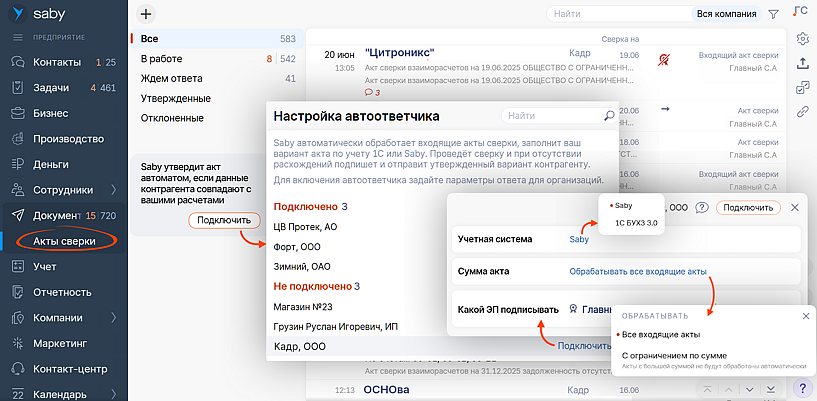Open the hamburger menu under Saby logo
Viewport: 817px width, 401px height.
click(x=17, y=37)
